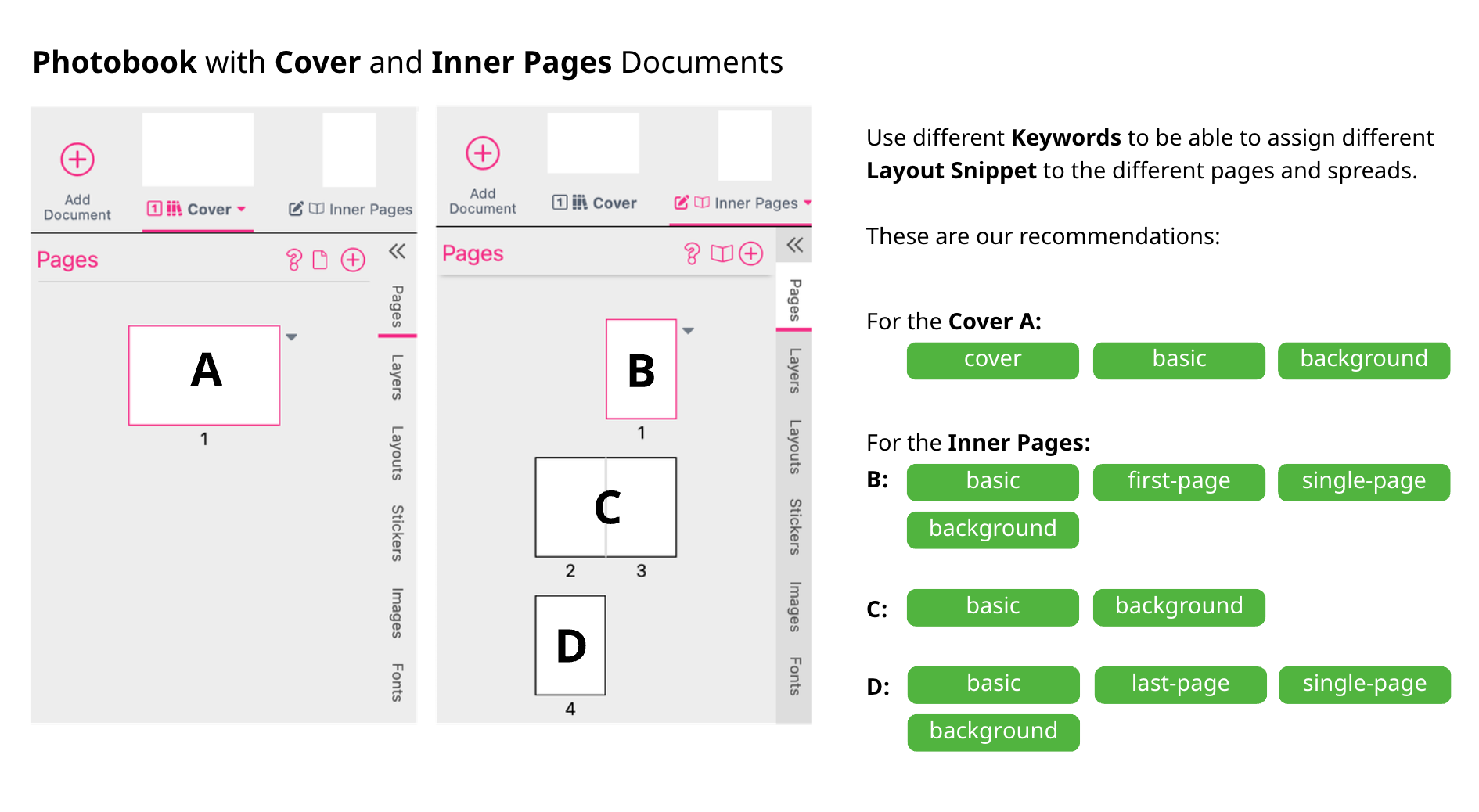Select the spread C thumbnail

606,507
